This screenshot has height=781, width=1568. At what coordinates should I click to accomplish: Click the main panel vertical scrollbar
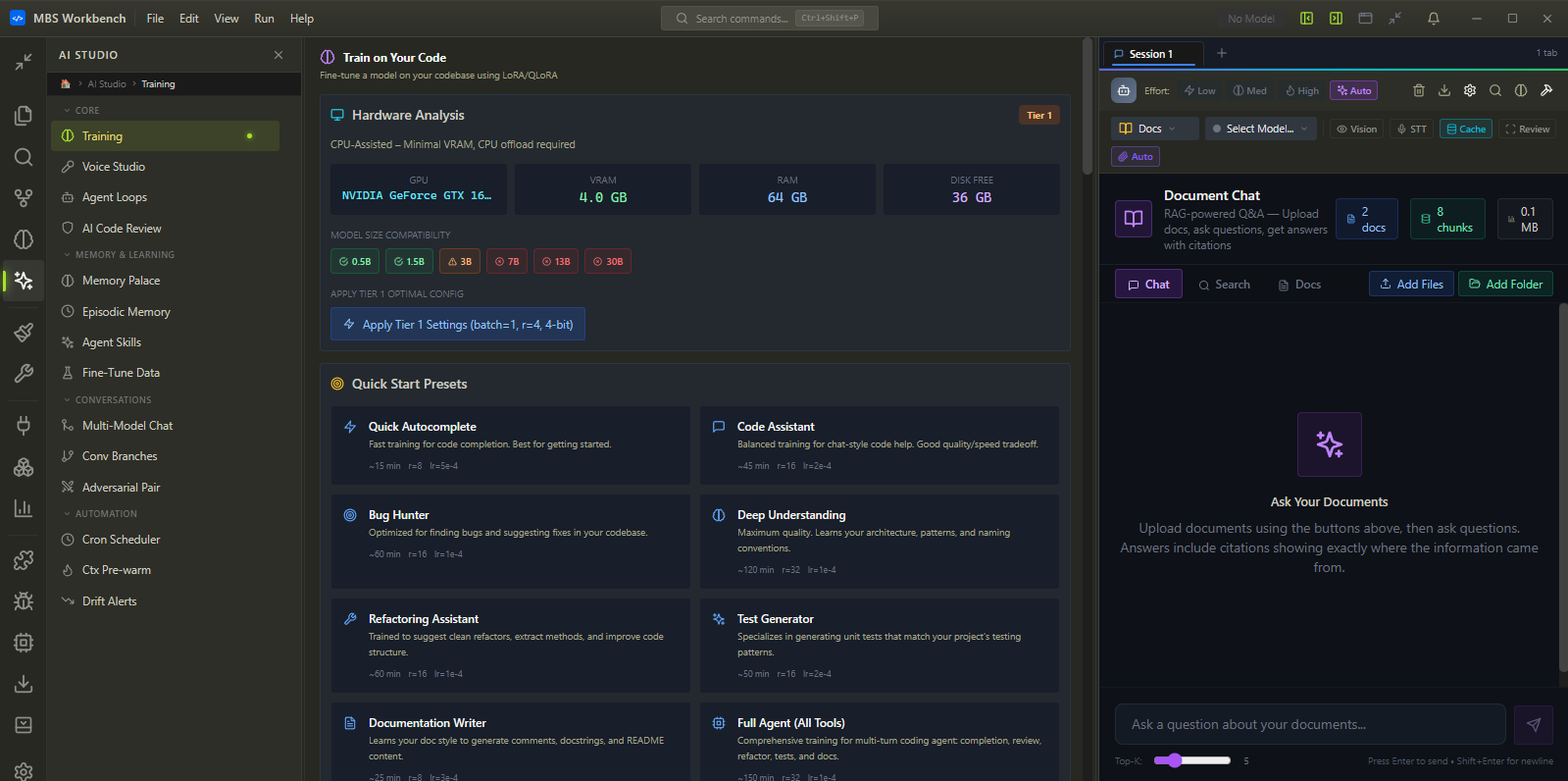[1087, 108]
